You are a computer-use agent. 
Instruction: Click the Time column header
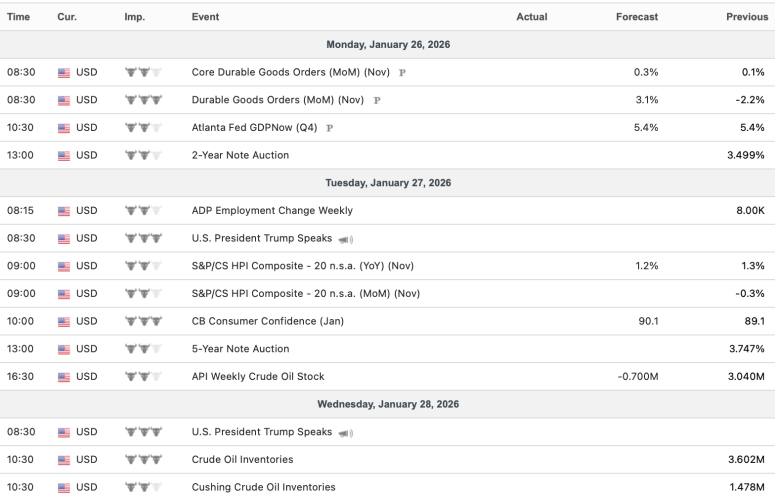tap(18, 17)
